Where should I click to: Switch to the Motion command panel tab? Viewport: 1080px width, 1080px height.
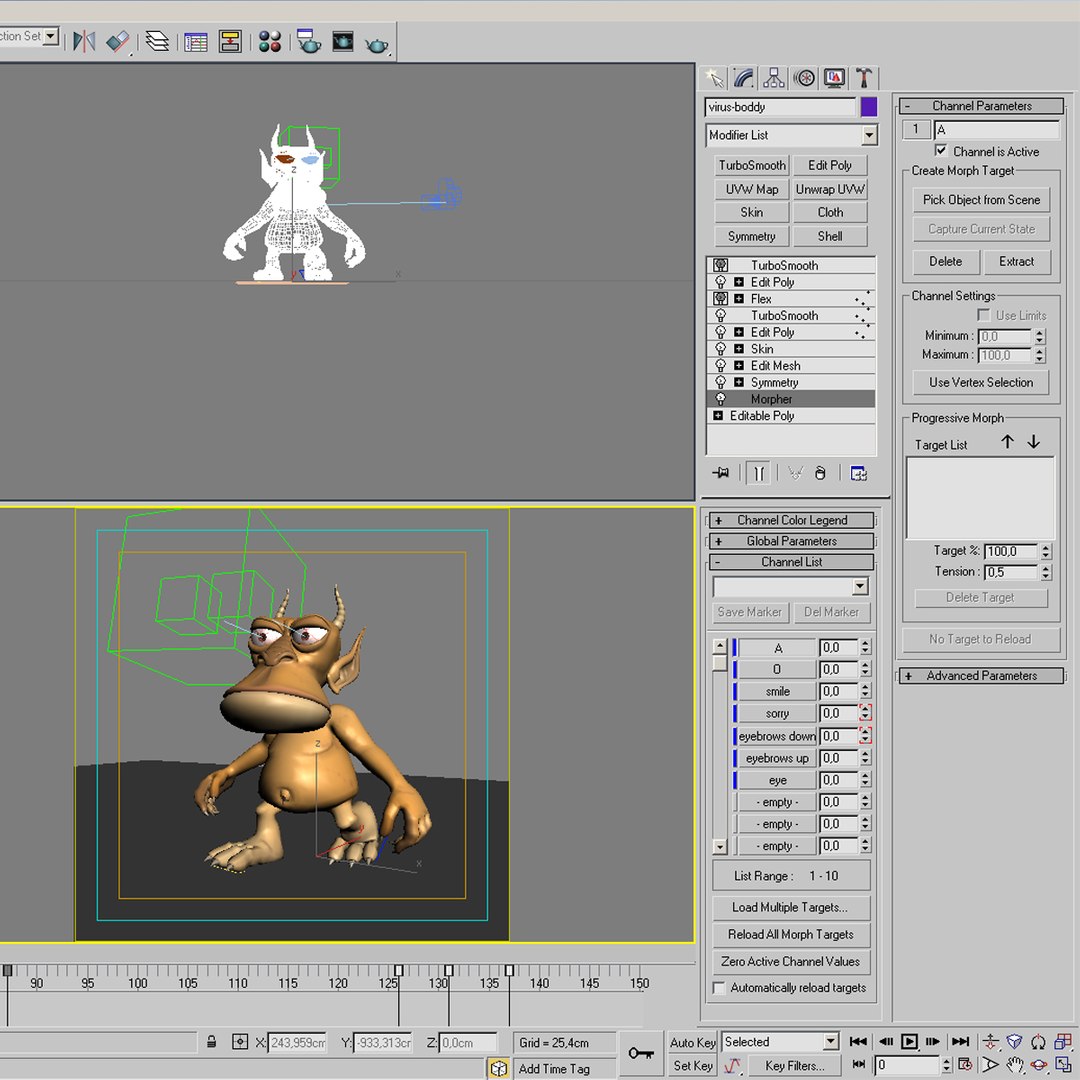pyautogui.click(x=804, y=78)
